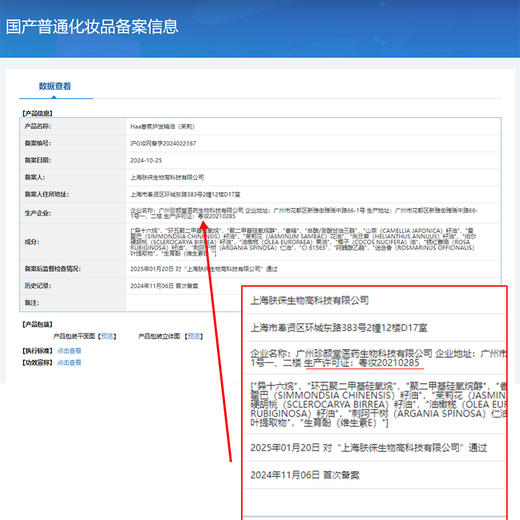Click the 生产企业 row label

pos(38,213)
